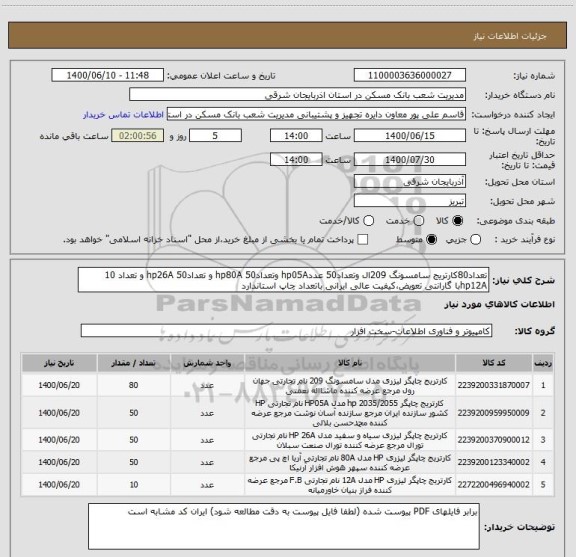Screen dimensions: 576x557
Task: Click product code 2239200959950009
Action: tap(494, 413)
